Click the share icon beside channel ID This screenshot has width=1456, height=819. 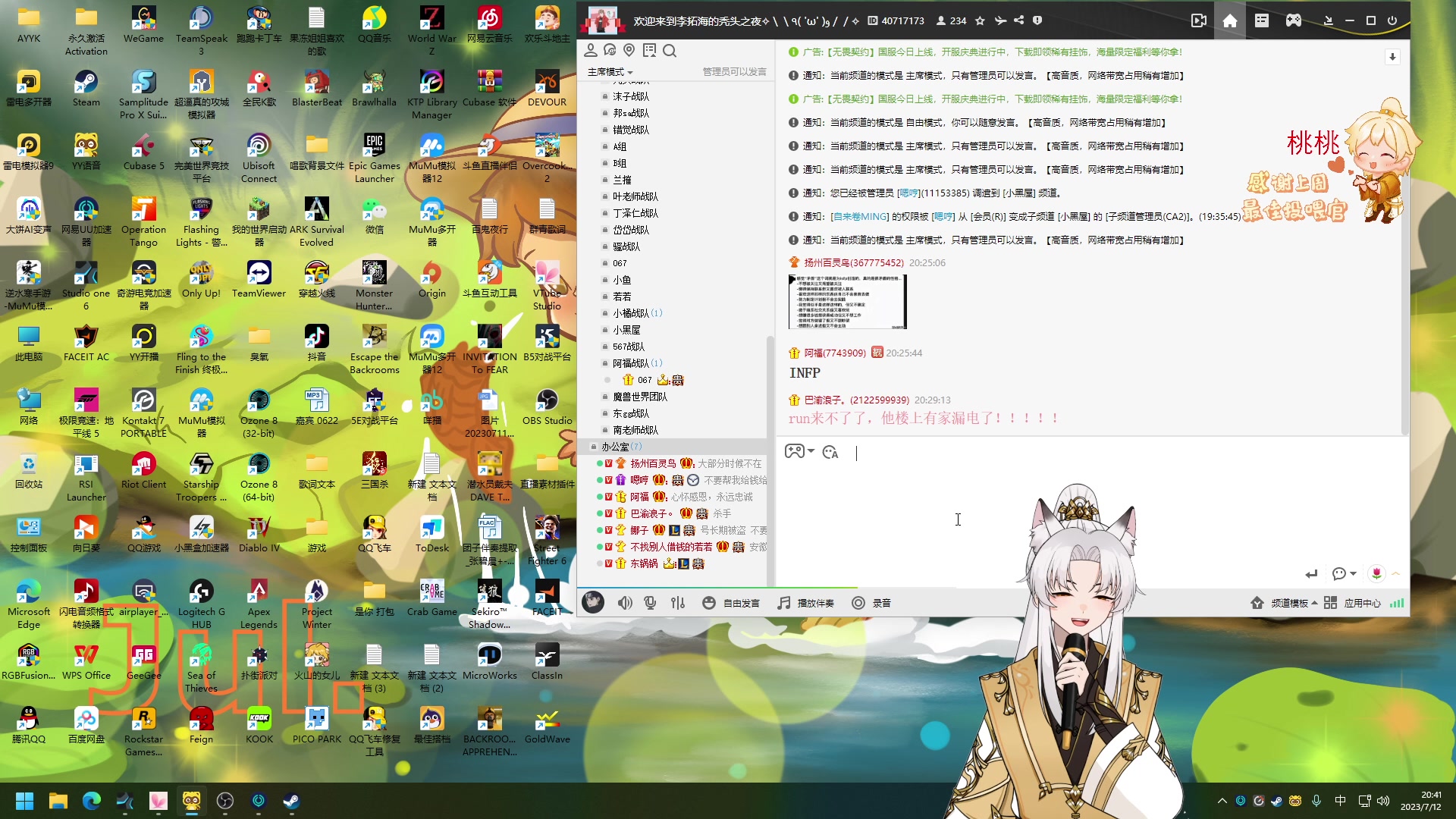pos(1019,20)
